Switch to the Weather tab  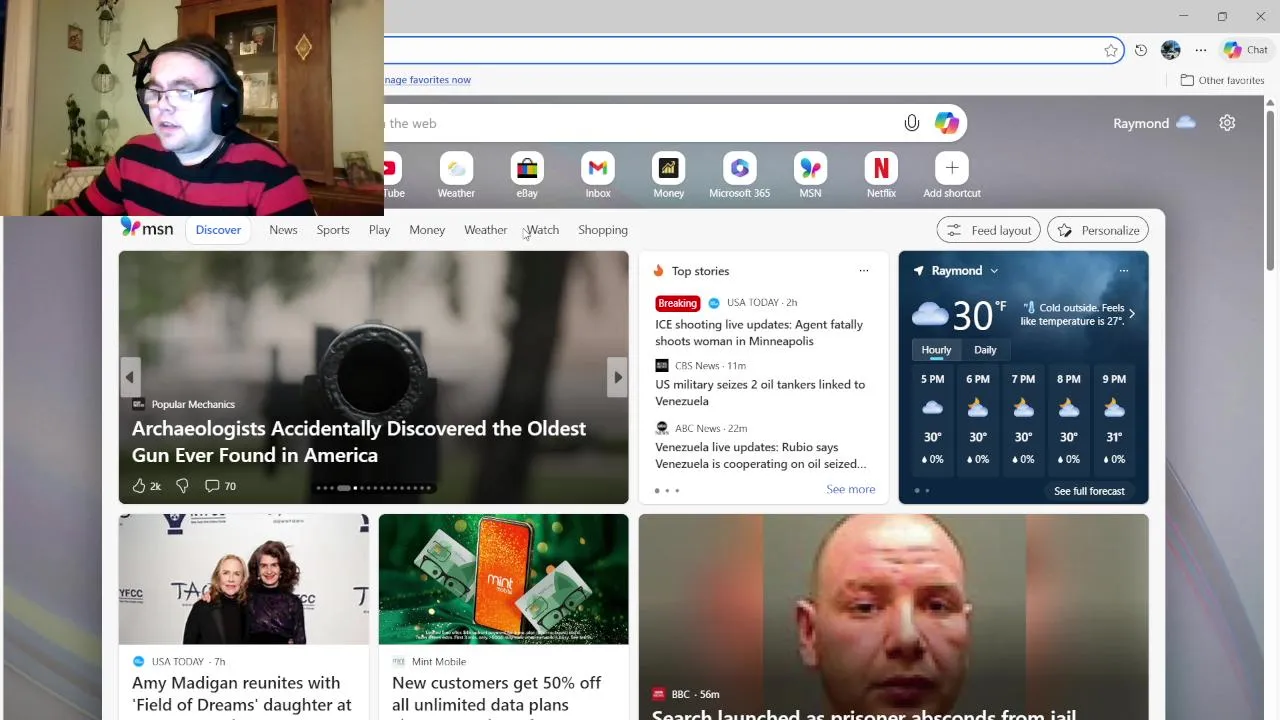pos(485,230)
